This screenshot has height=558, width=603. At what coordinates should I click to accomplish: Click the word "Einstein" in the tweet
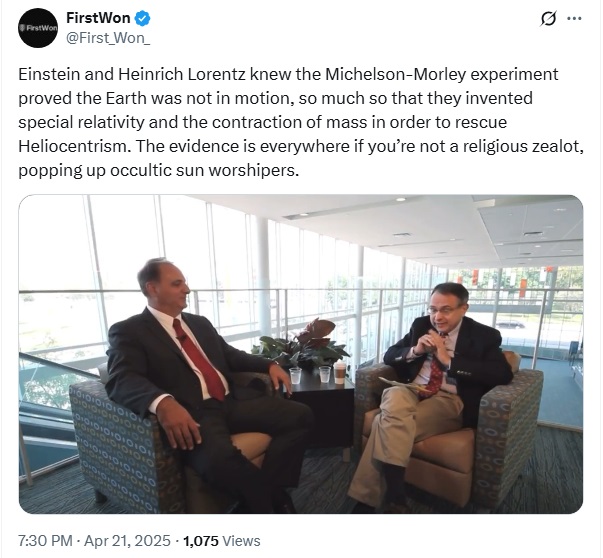click(49, 75)
